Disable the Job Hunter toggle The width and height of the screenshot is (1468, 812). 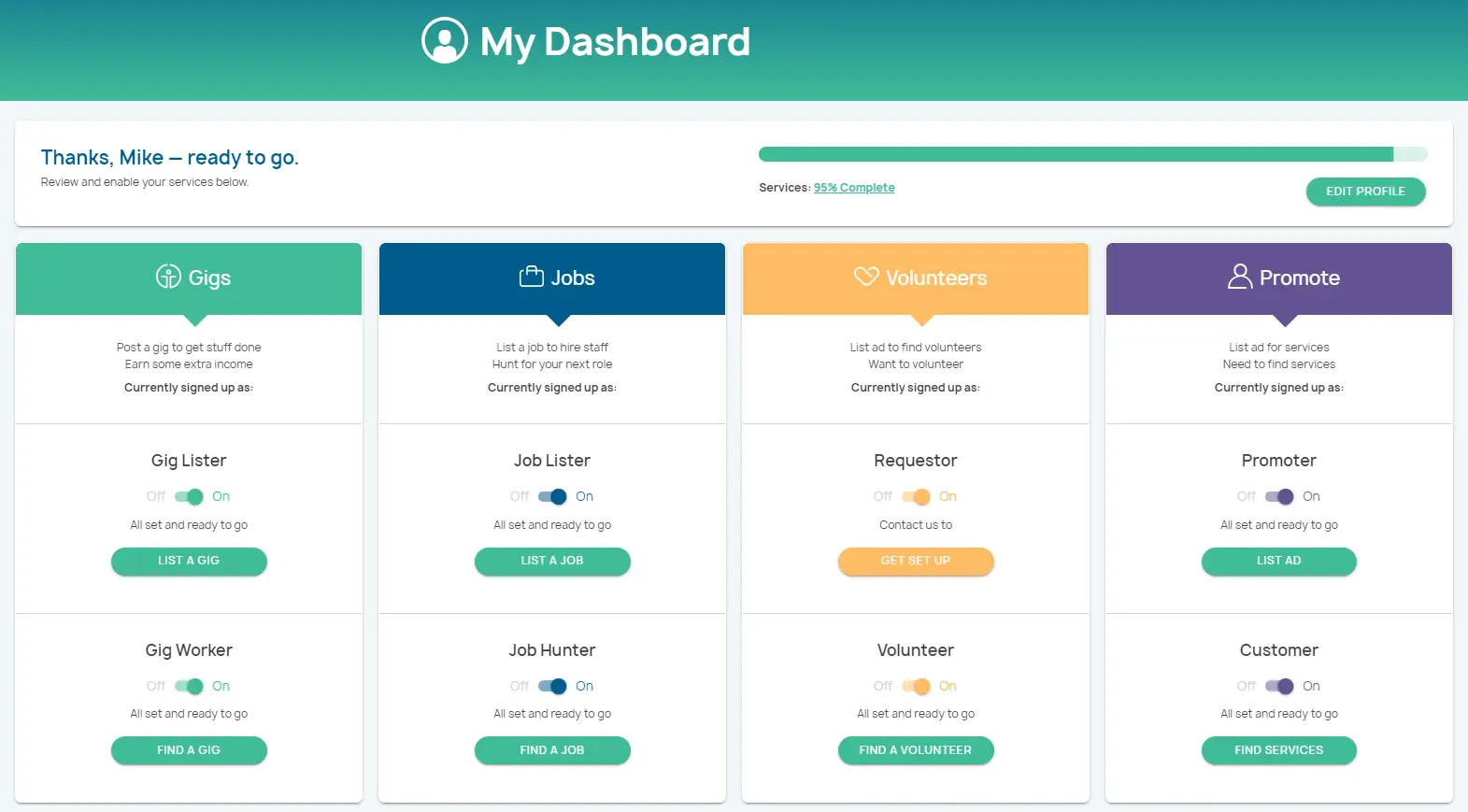coord(552,687)
